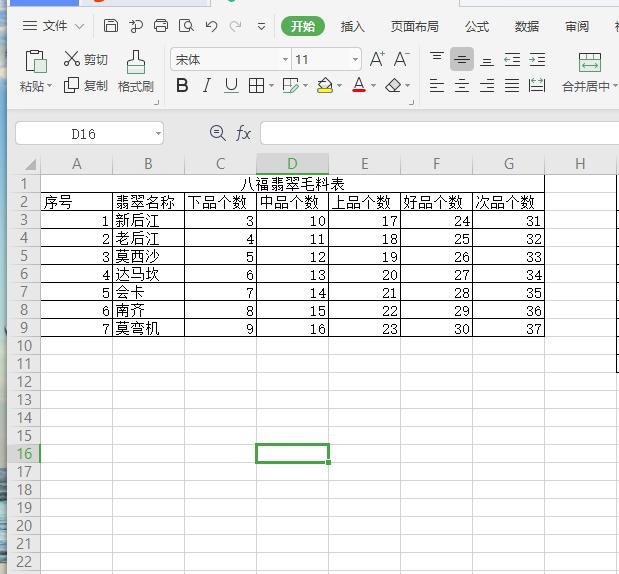The height and width of the screenshot is (574, 619).
Task: Click the Paste clipboard icon
Action: pyautogui.click(x=36, y=61)
